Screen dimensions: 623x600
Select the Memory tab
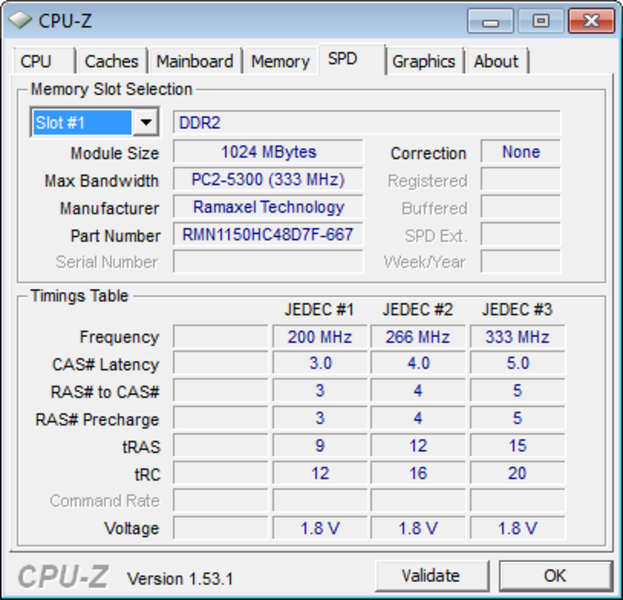(x=281, y=61)
